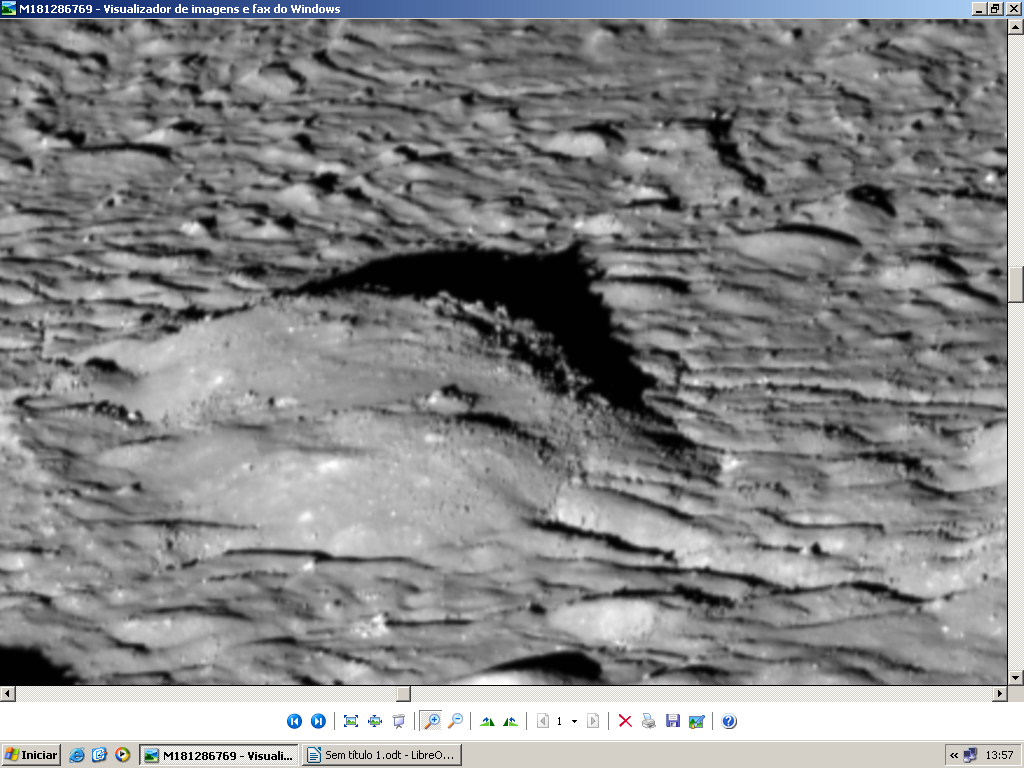
Task: Delete the current image with red X
Action: (625, 721)
